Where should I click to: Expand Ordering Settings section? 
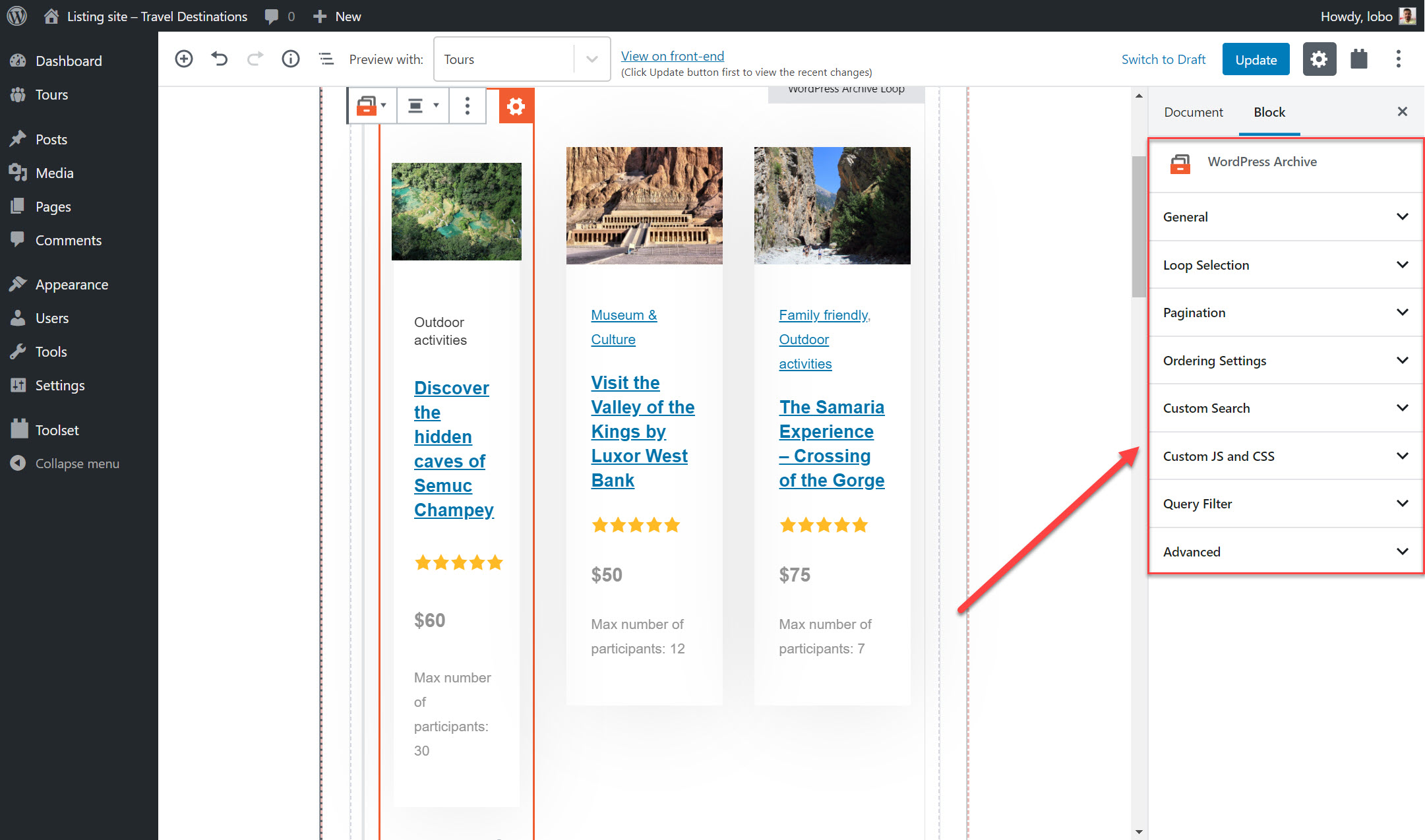click(1285, 361)
